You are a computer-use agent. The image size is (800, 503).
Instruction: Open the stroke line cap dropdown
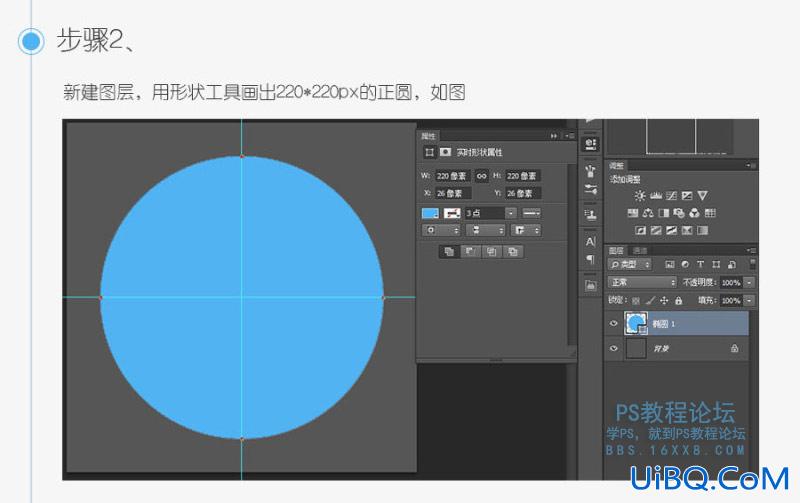(485, 231)
